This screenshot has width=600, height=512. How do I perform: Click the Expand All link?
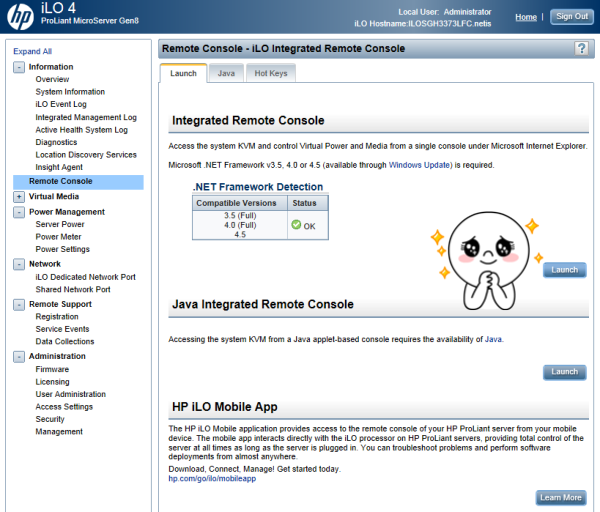(x=33, y=51)
